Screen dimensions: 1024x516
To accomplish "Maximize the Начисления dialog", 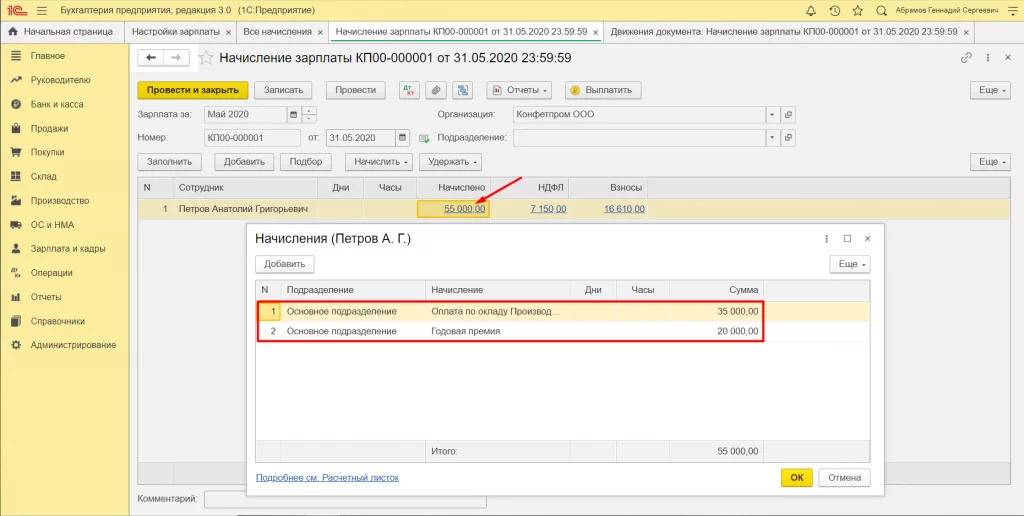I will pyautogui.click(x=847, y=239).
